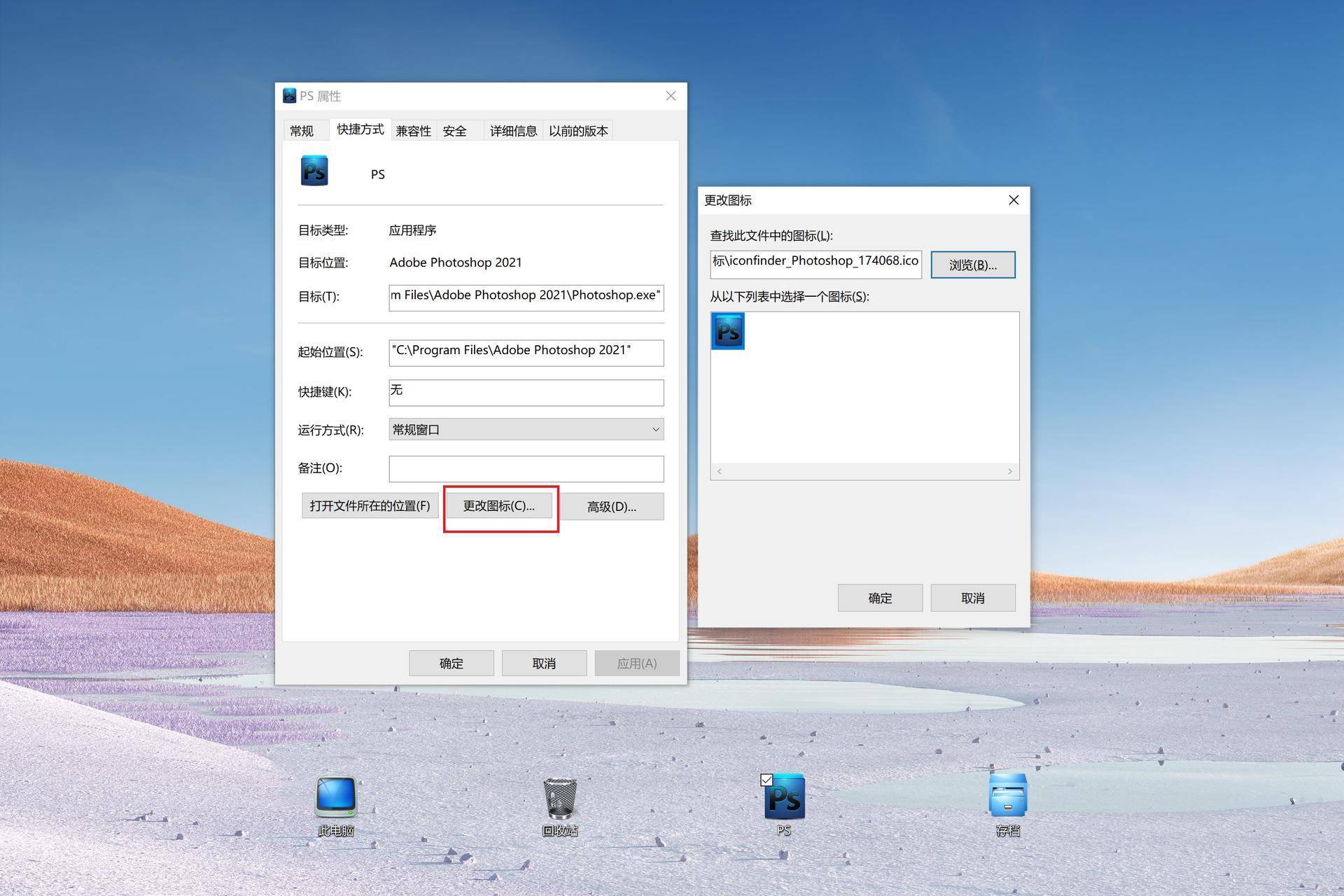Click the 浏览 button
The height and width of the screenshot is (896, 1344).
point(973,265)
